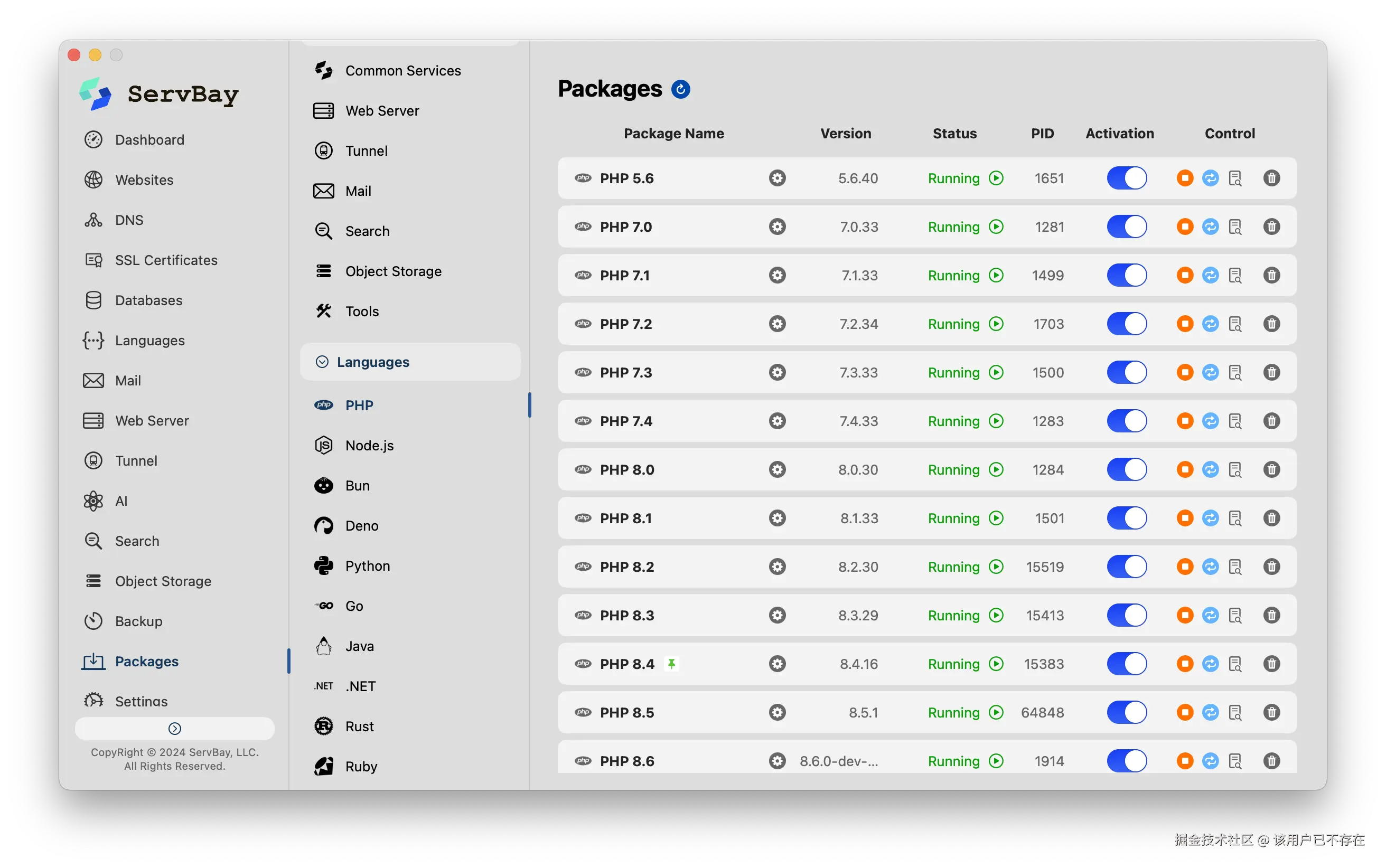Stop the PHP 8.3 service
This screenshot has width=1386, height=868.
click(x=1184, y=616)
